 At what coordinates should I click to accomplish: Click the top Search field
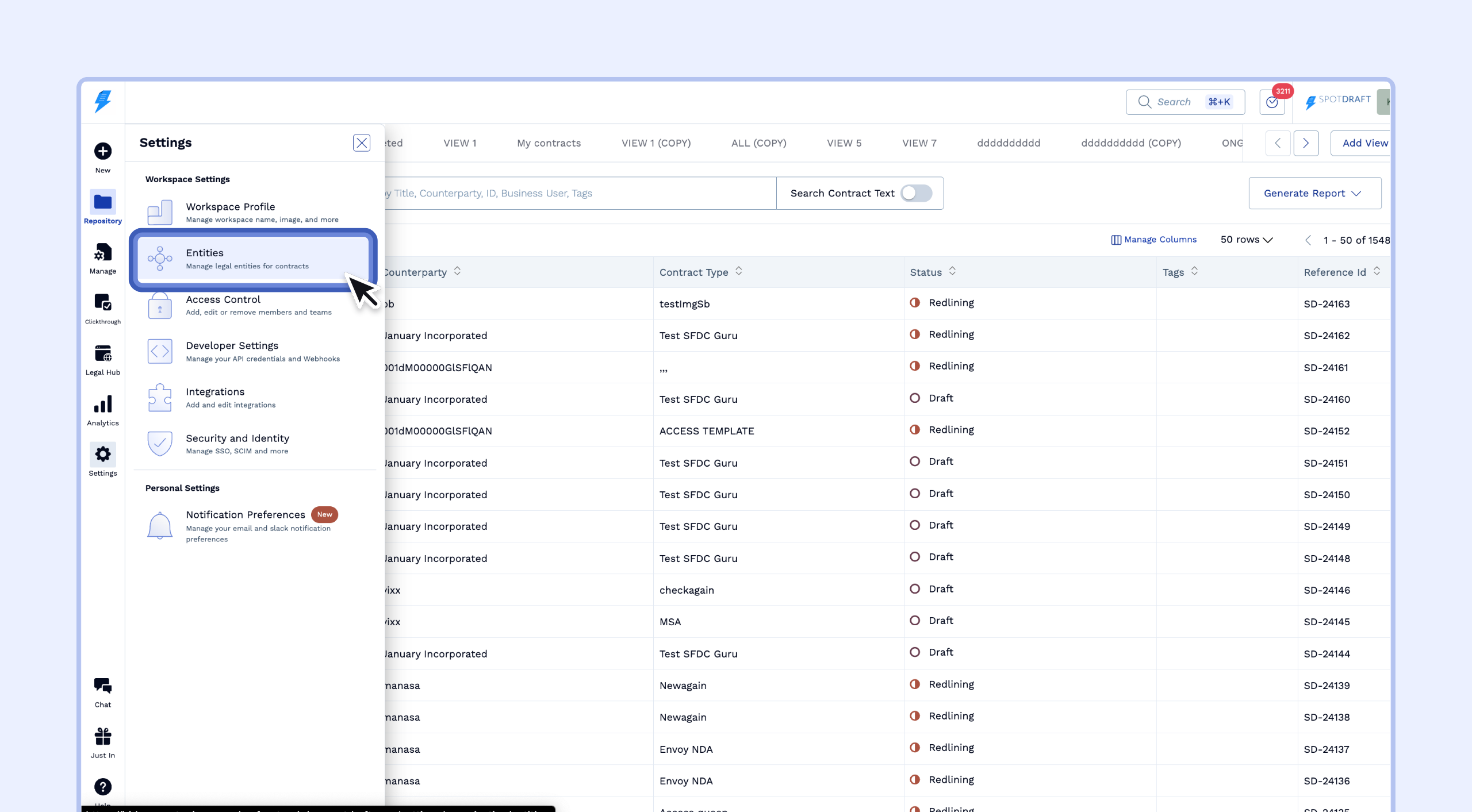(1184, 102)
